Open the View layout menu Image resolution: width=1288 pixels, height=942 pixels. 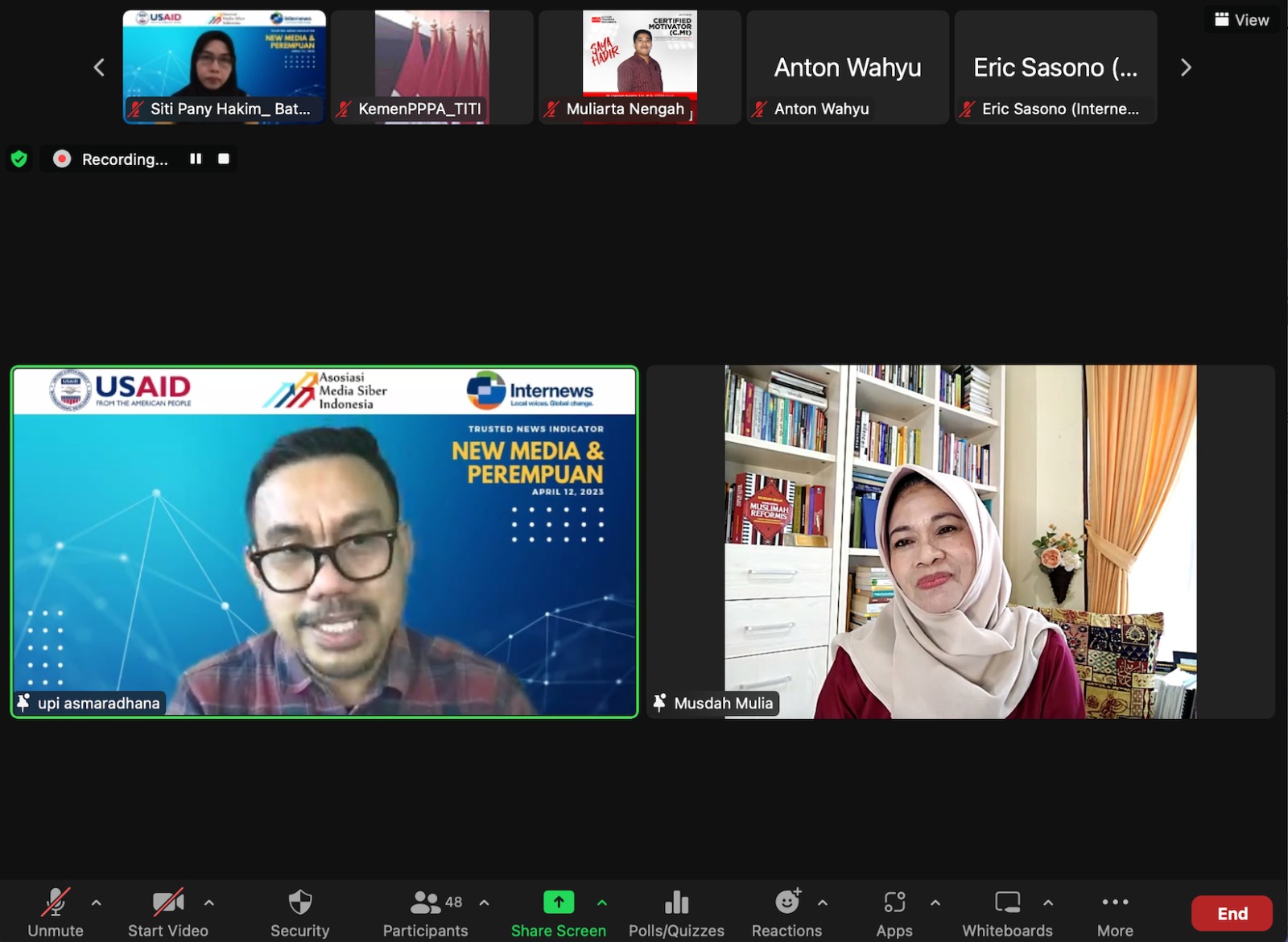(1242, 20)
